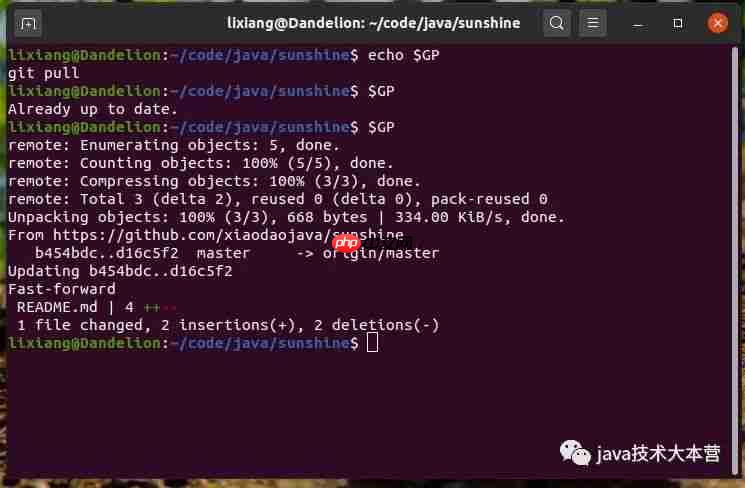This screenshot has width=745, height=488.
Task: Click the github.com/xiaodaojava URL
Action: click(x=228, y=235)
